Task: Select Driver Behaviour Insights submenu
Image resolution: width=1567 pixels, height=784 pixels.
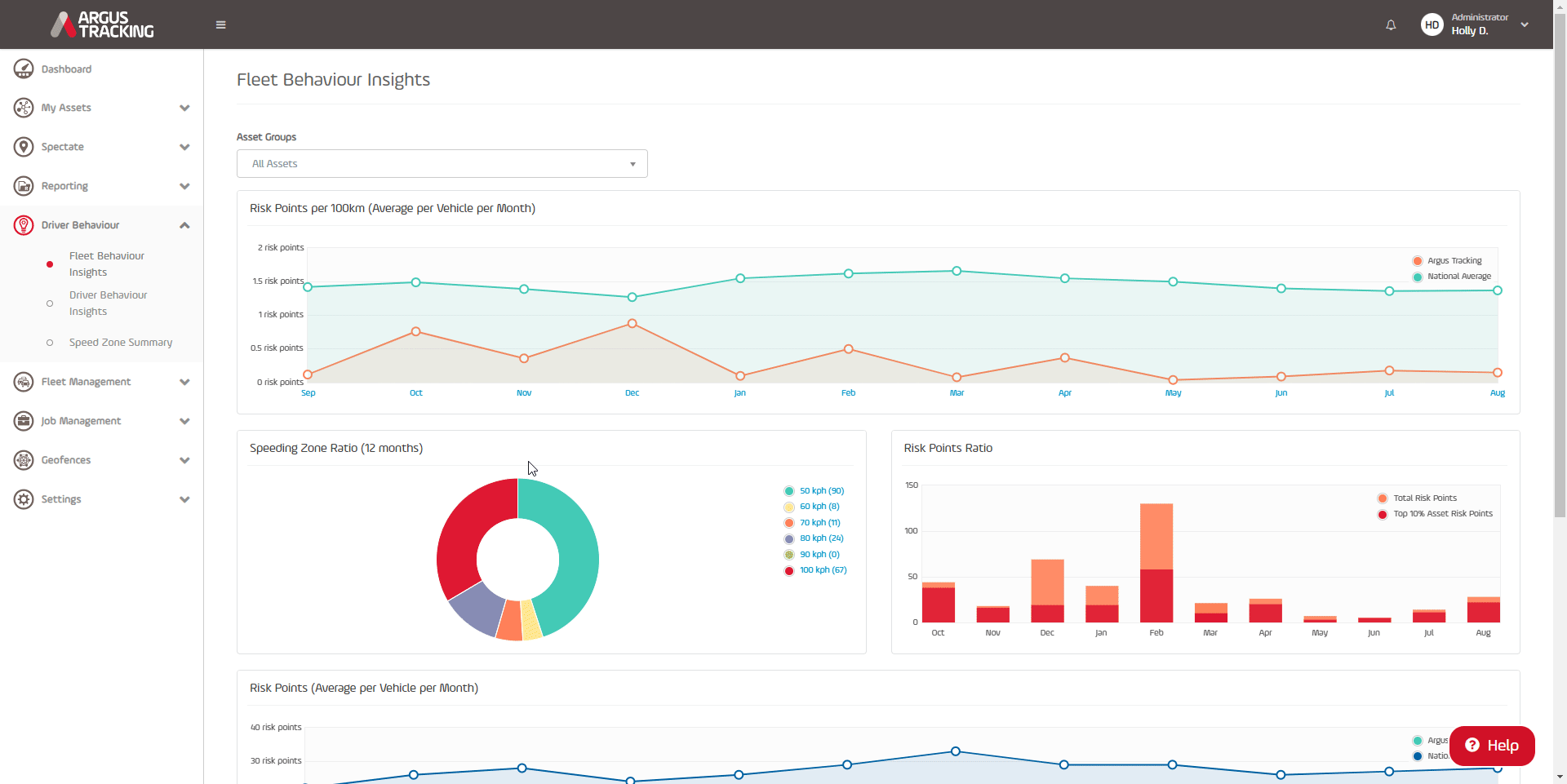Action: tap(109, 303)
